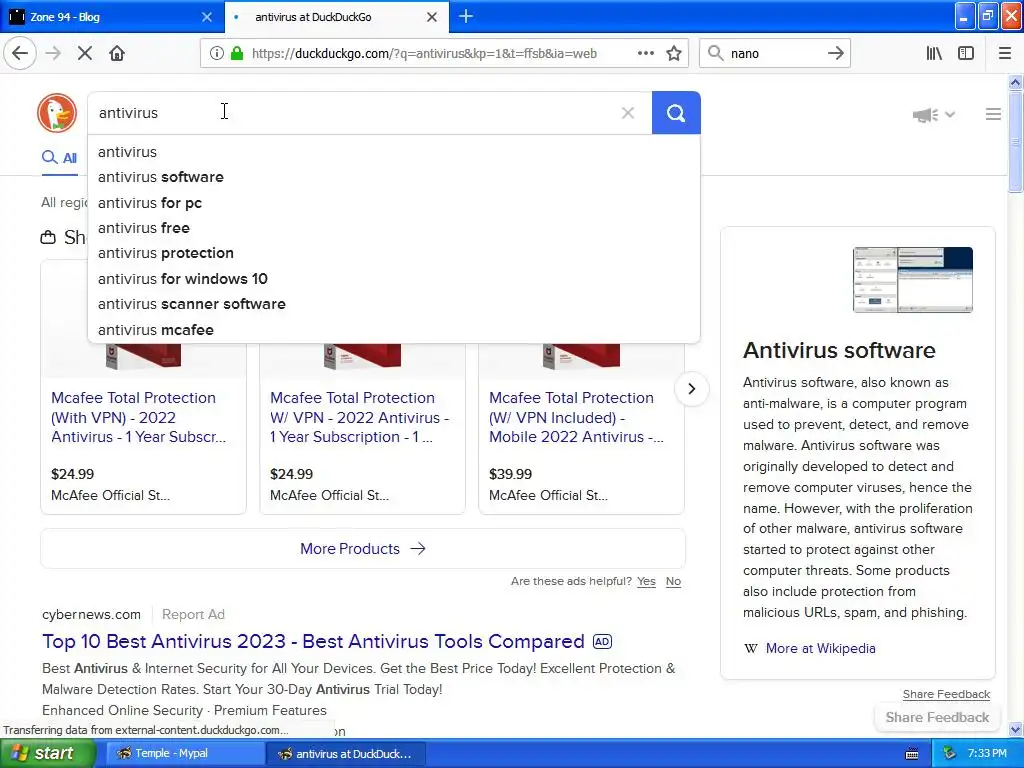Image resolution: width=1024 pixels, height=768 pixels.
Task: Switch to Zone 94 - Blog tab
Action: point(112,17)
